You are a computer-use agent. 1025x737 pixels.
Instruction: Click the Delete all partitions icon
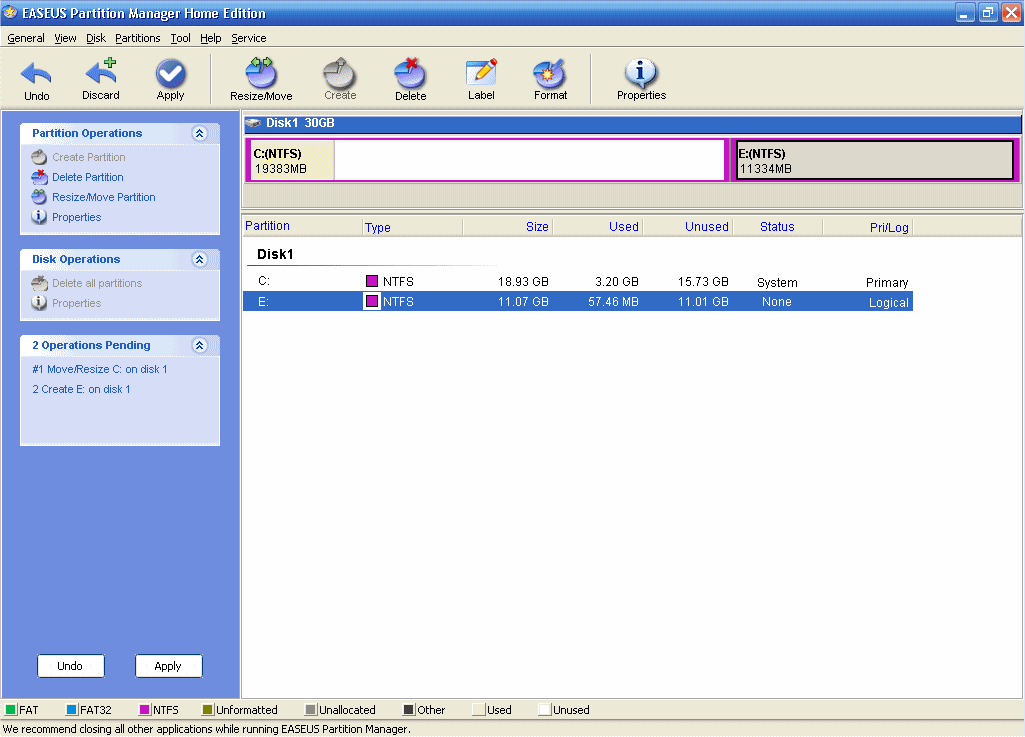(39, 283)
